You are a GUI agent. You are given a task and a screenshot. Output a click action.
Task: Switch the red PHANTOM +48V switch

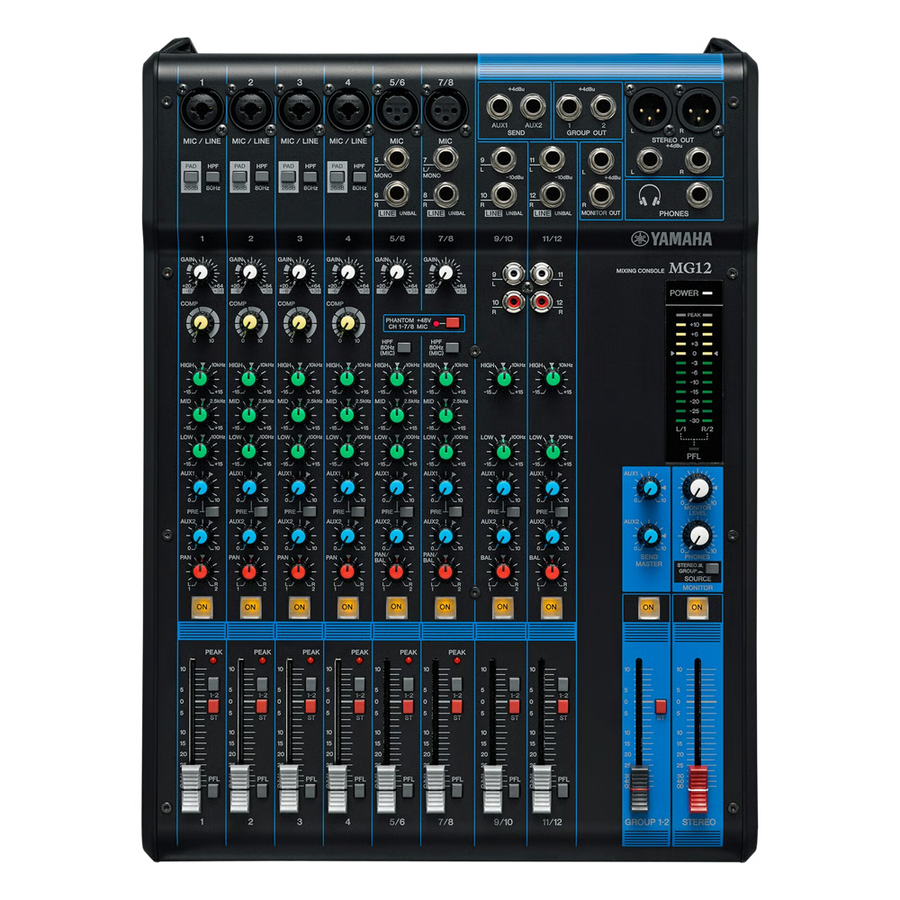(x=452, y=323)
